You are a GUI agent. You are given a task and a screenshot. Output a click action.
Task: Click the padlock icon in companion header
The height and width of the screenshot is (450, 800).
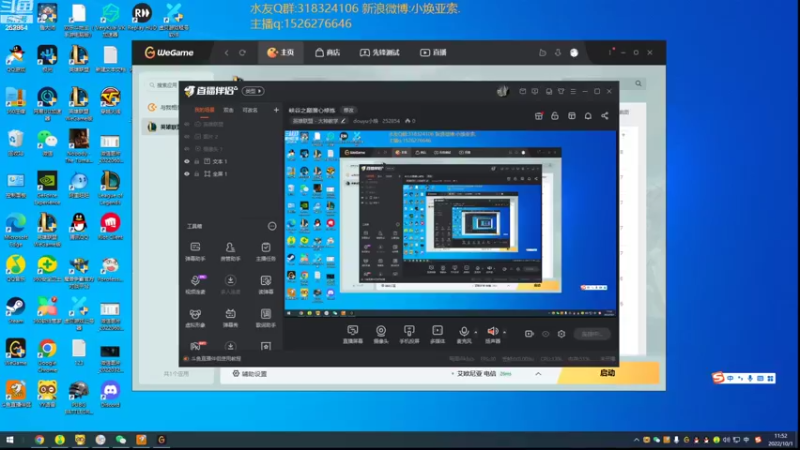pyautogui.click(x=555, y=116)
